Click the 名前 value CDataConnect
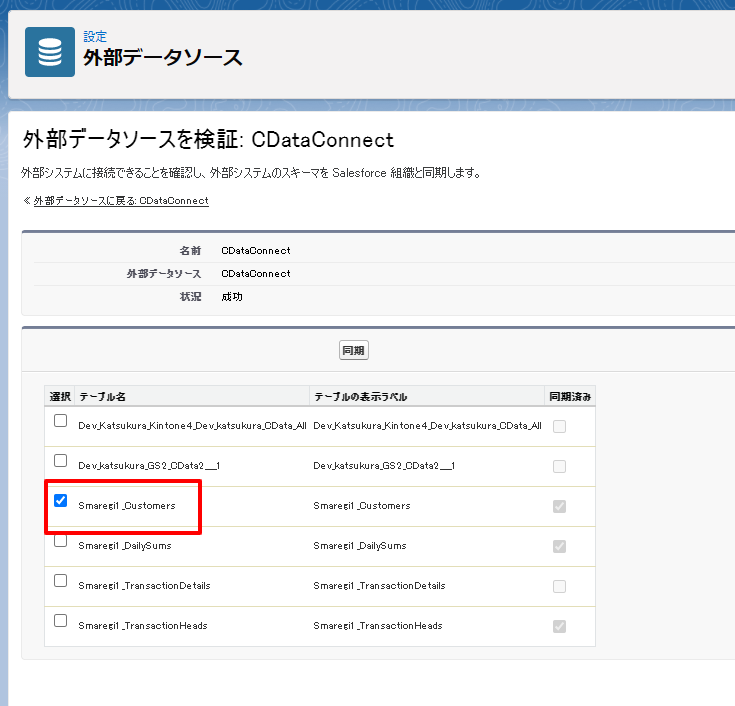The width and height of the screenshot is (735, 706). pos(256,251)
